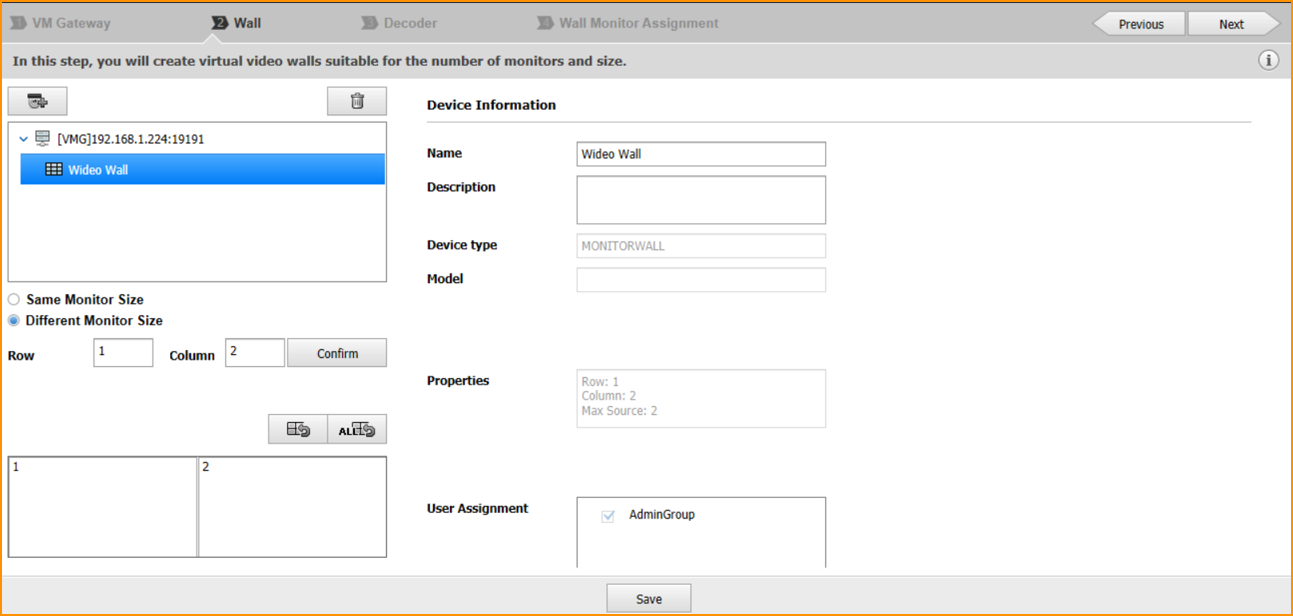This screenshot has height=616, width=1293.
Task: Click into the Column input field
Action: pos(254,353)
